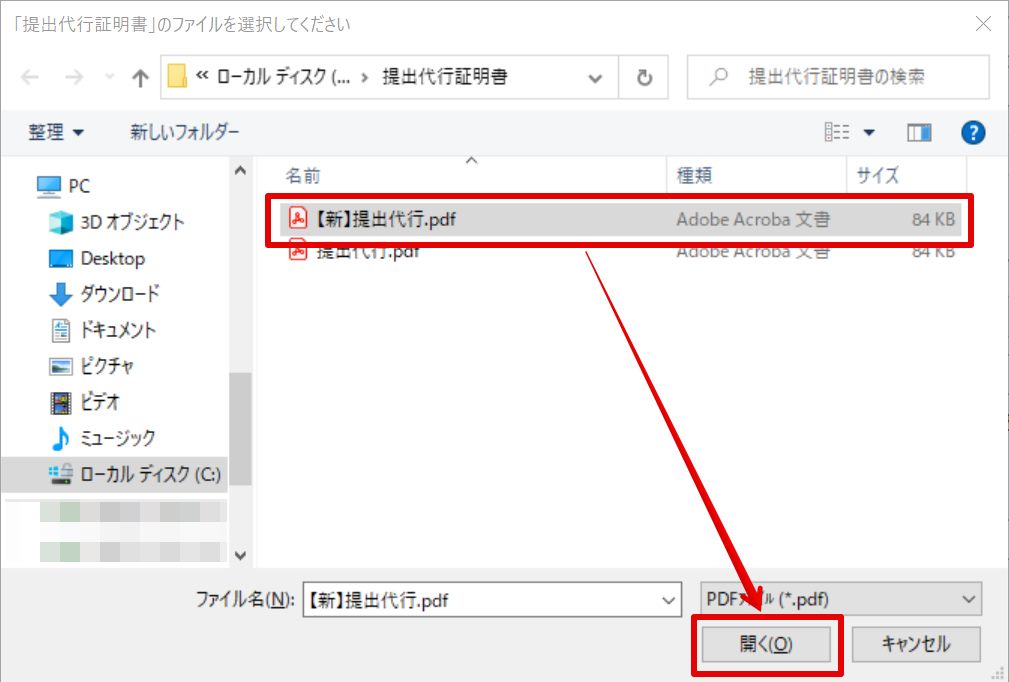Create a folder with 新しいフォルダー
The width and height of the screenshot is (1009, 682).
click(x=184, y=132)
